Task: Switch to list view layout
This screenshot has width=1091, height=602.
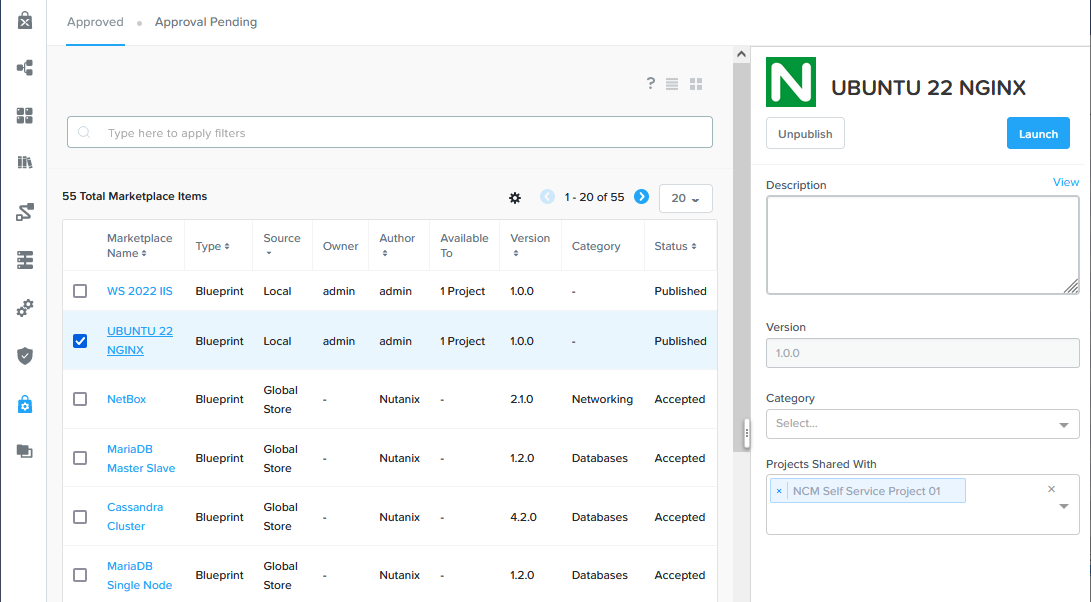Action: [x=672, y=84]
